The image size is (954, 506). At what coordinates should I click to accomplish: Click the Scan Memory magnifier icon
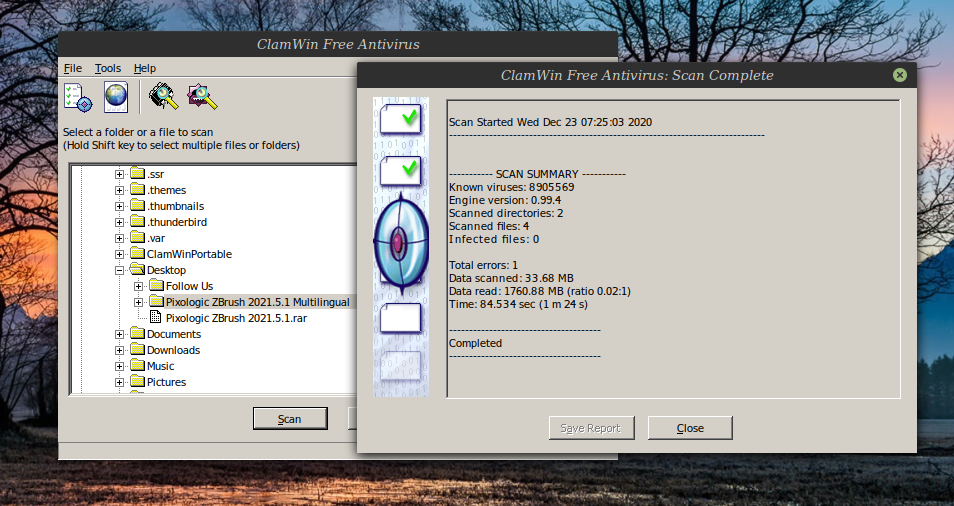coord(163,97)
